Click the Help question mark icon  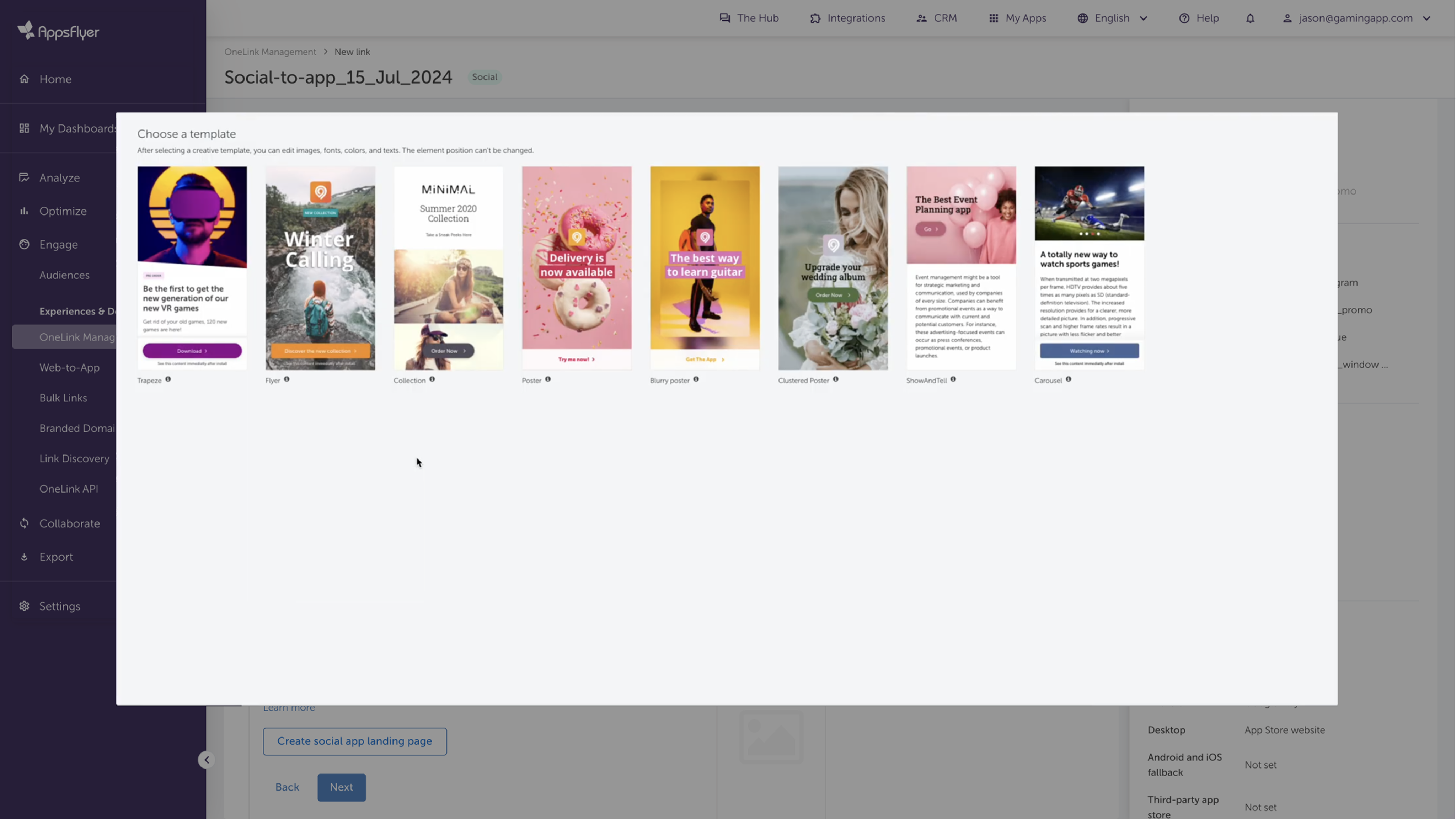click(x=1184, y=18)
